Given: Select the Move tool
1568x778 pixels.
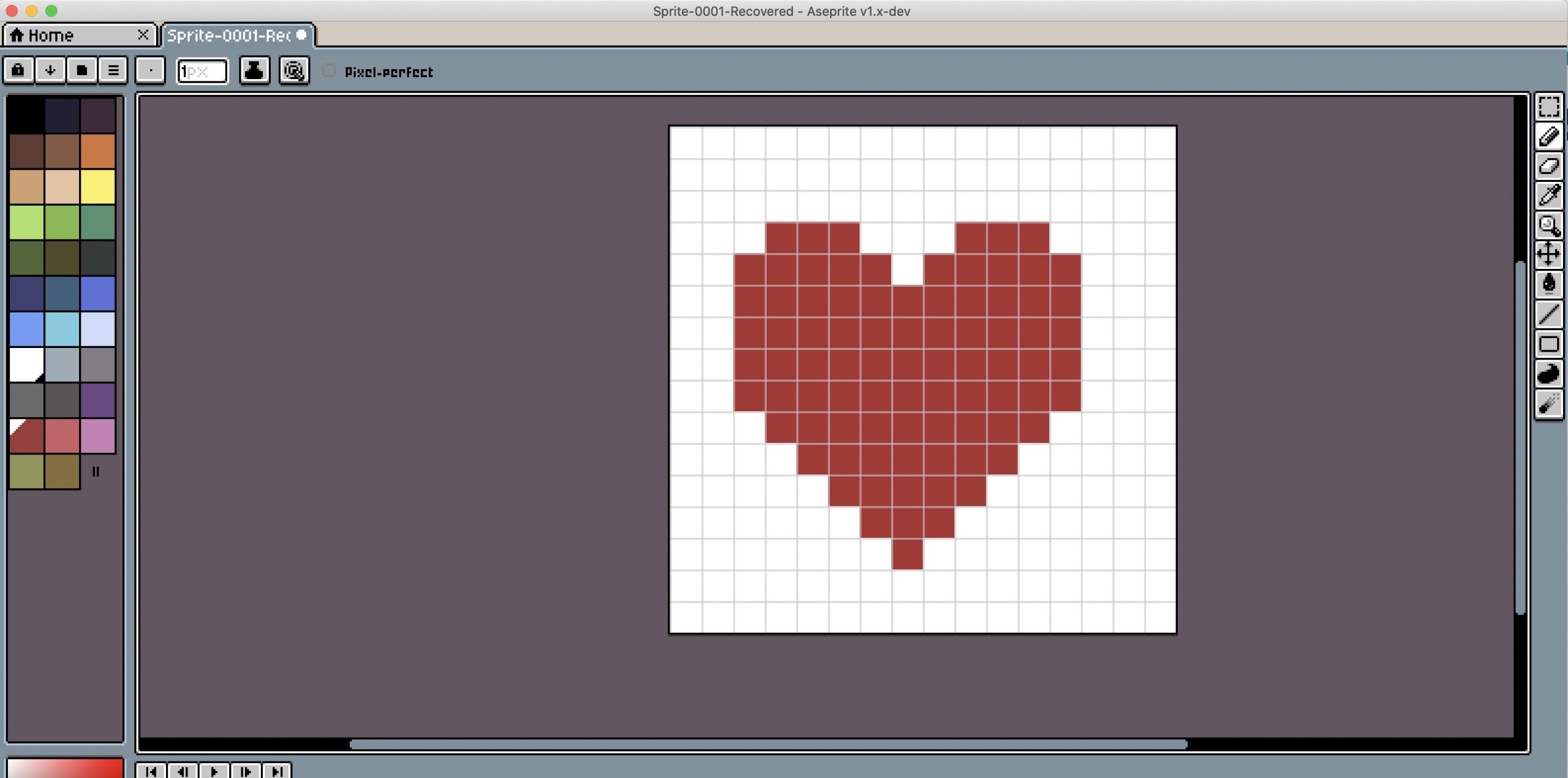Looking at the screenshot, I should pos(1548,254).
